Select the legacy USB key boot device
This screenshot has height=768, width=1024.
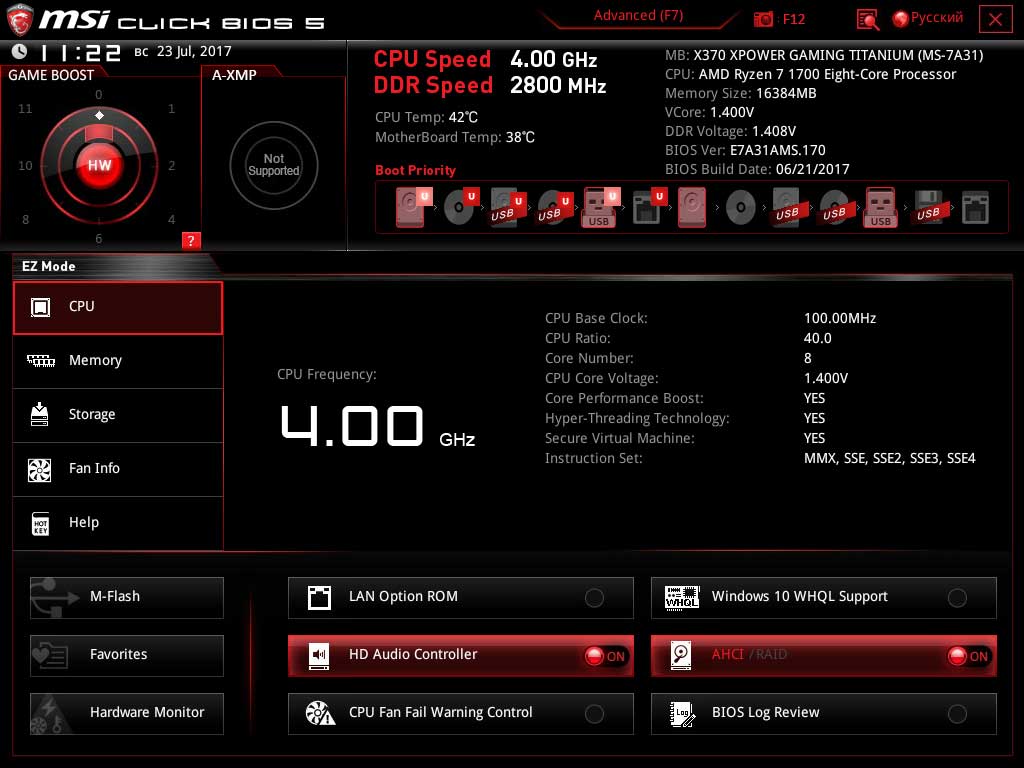click(880, 207)
